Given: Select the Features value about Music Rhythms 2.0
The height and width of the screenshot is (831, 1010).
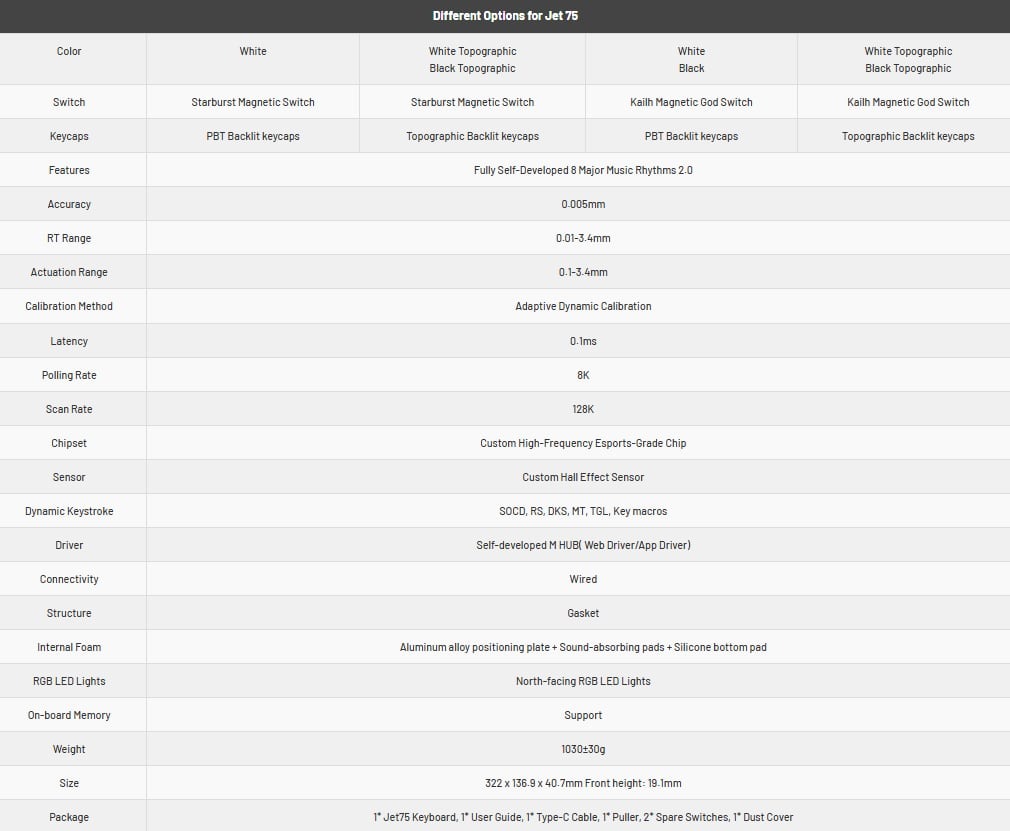Looking at the screenshot, I should click(583, 170).
